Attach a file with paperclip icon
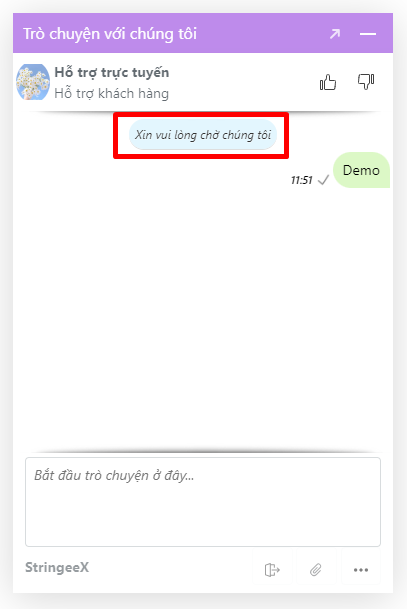407x609 pixels. [316, 570]
